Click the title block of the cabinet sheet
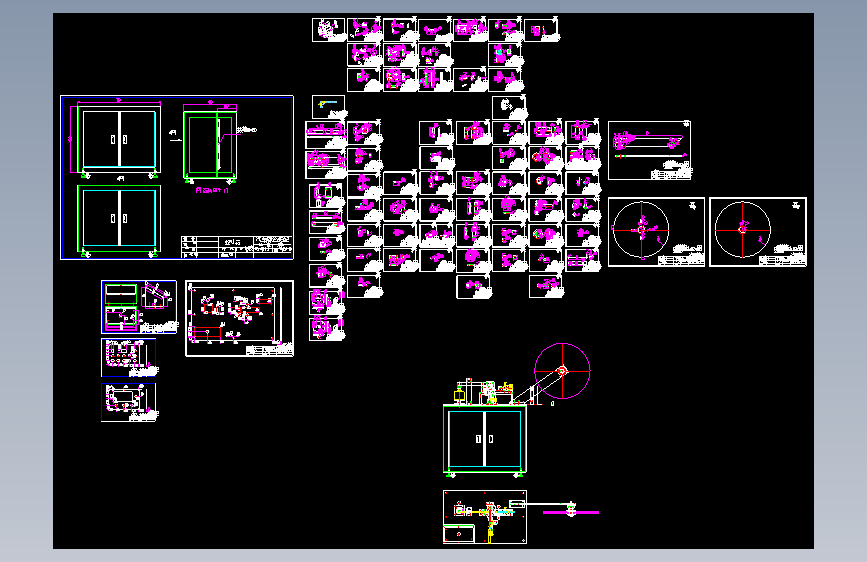Image resolution: width=867 pixels, height=562 pixels. pyautogui.click(x=237, y=247)
